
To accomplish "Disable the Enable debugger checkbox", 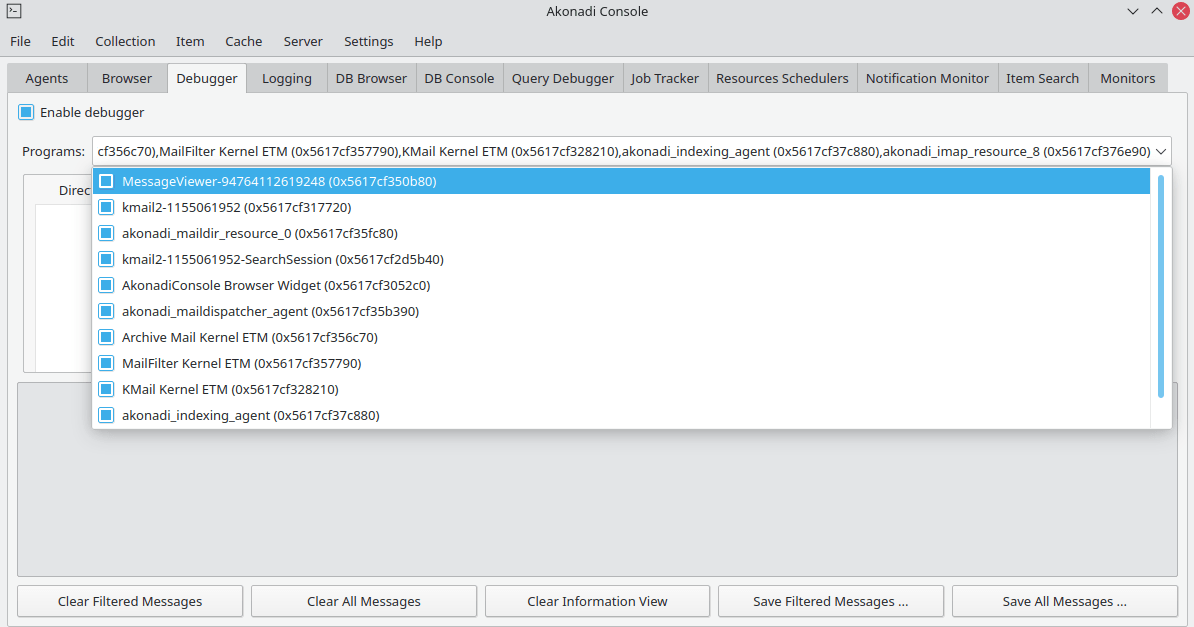I will pos(27,113).
